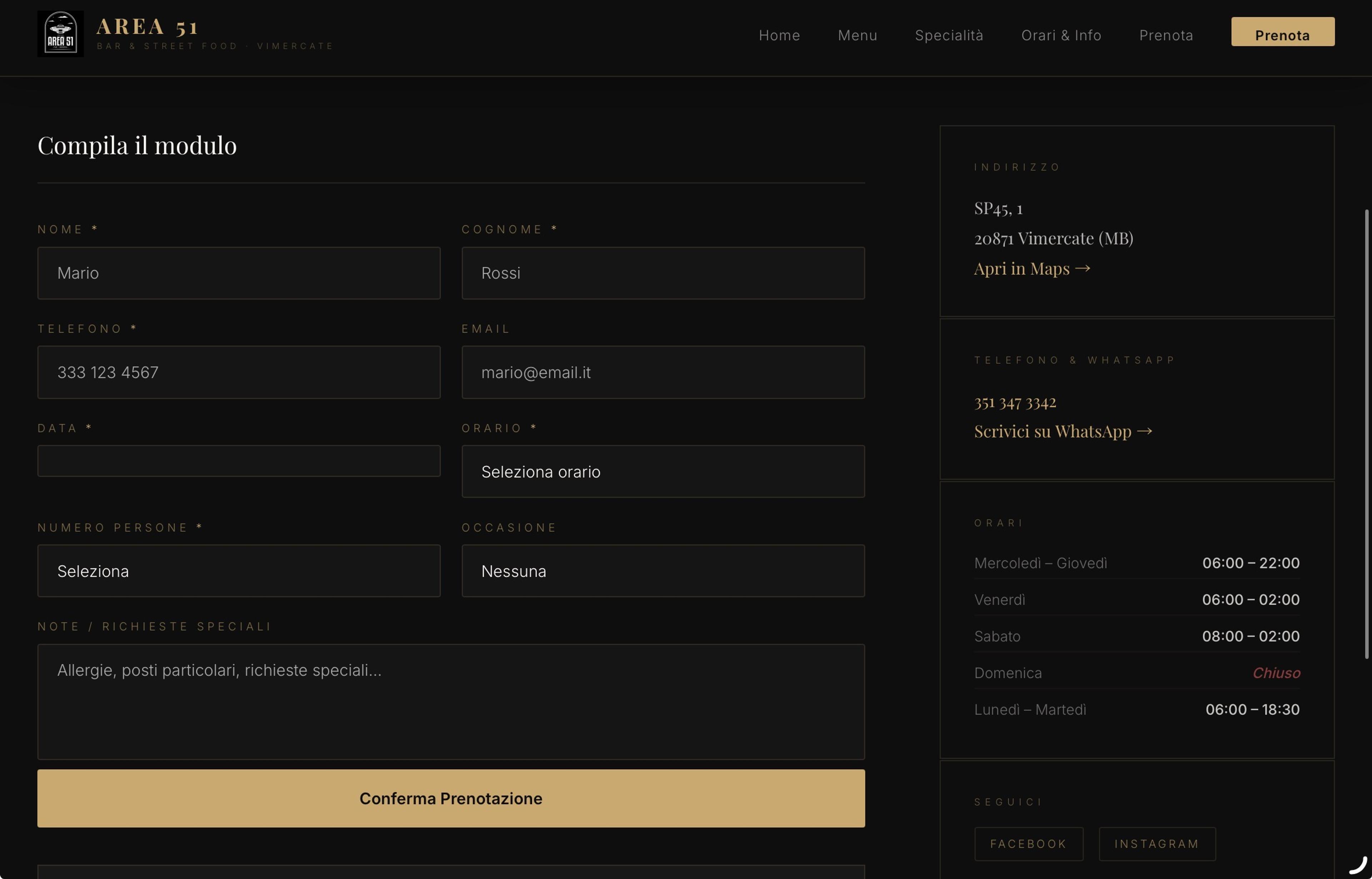Click the AREA 51 site title text
Image resolution: width=1372 pixels, height=879 pixels.
(x=147, y=26)
